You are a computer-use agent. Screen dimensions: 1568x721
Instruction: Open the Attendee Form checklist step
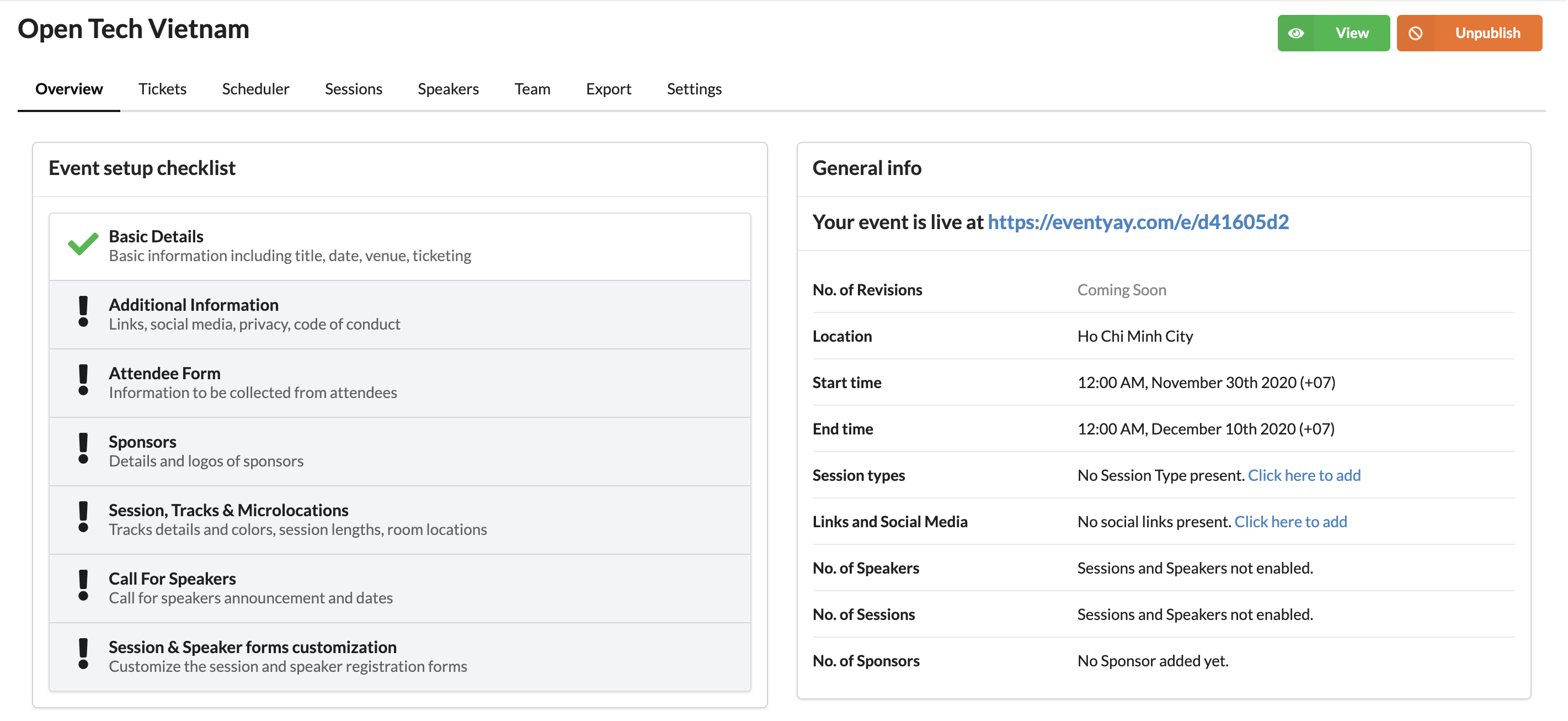click(400, 383)
